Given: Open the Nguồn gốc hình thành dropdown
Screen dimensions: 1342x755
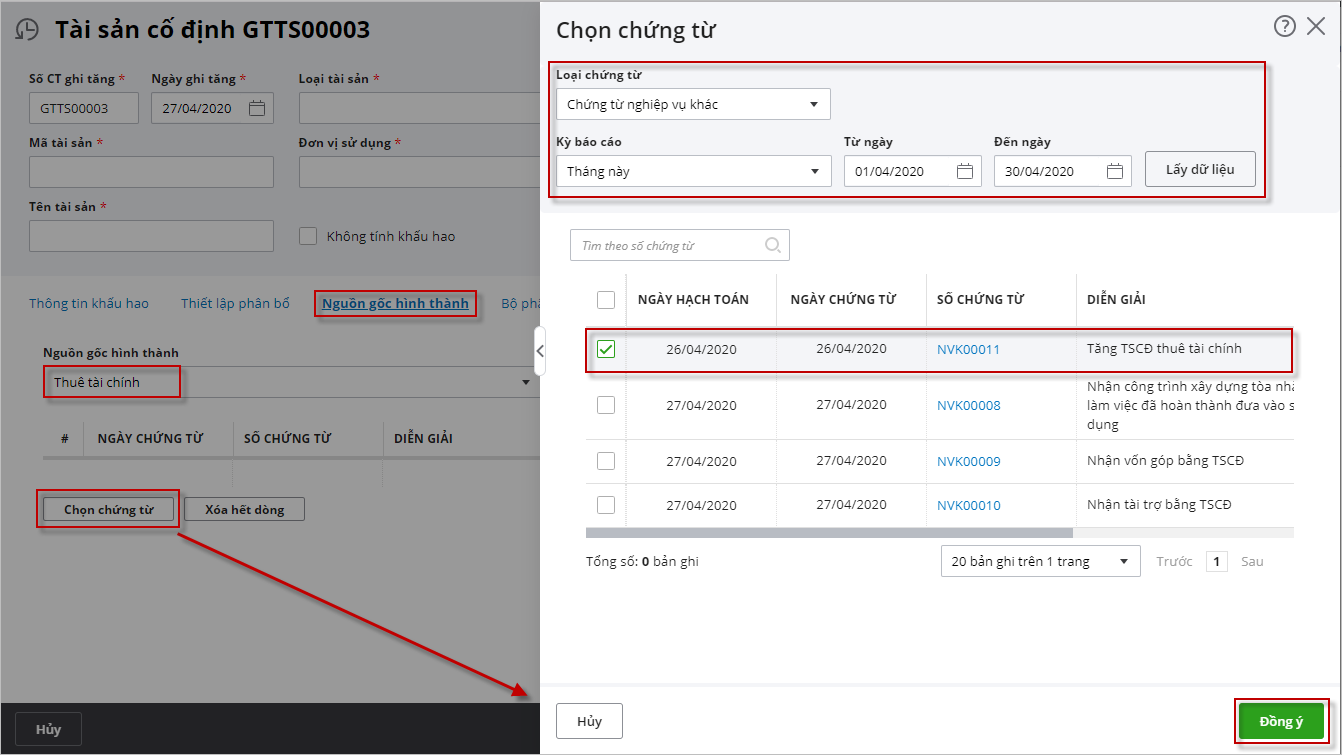Looking at the screenshot, I should pos(290,382).
